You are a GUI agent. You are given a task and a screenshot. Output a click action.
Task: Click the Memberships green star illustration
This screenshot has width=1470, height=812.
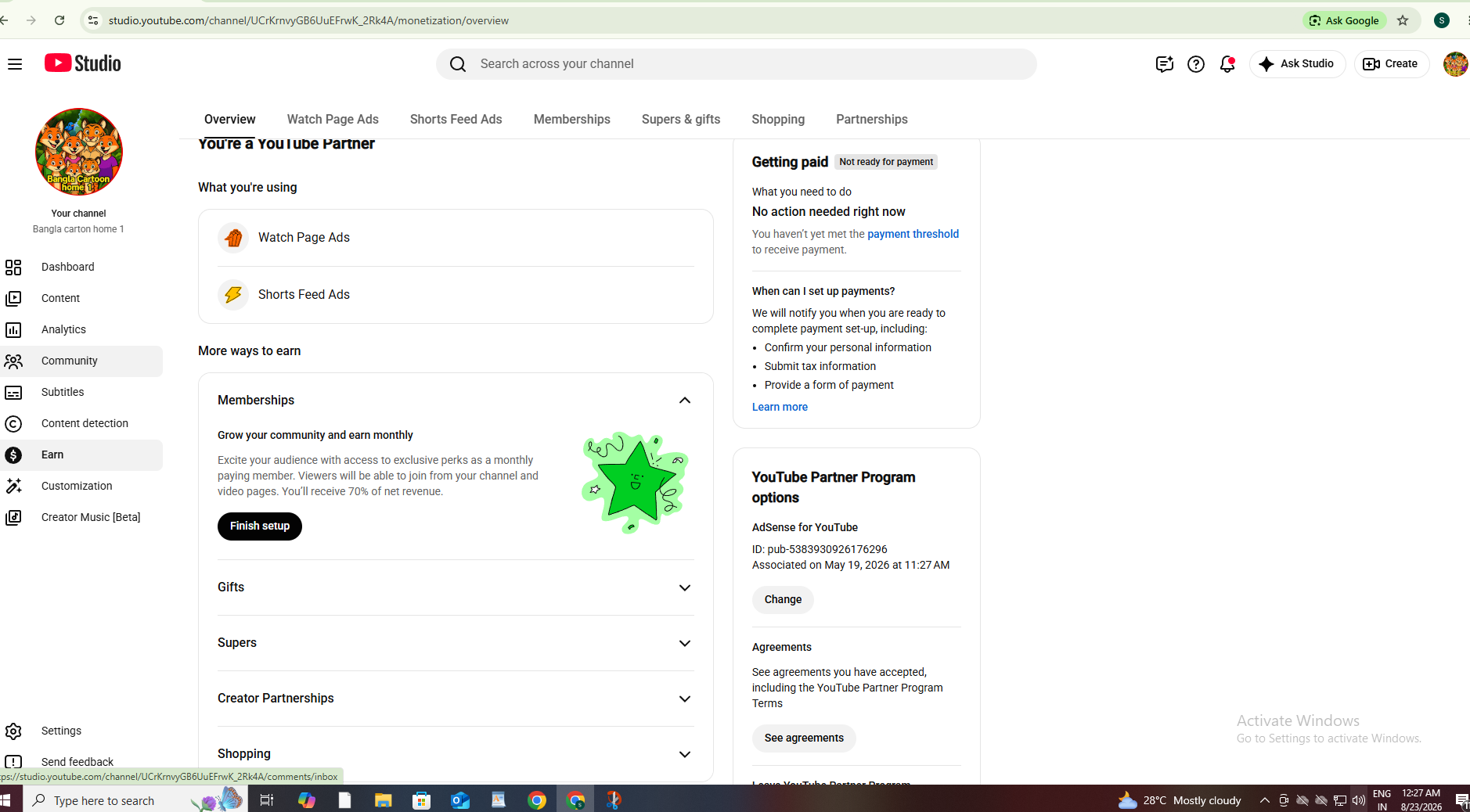(x=635, y=482)
